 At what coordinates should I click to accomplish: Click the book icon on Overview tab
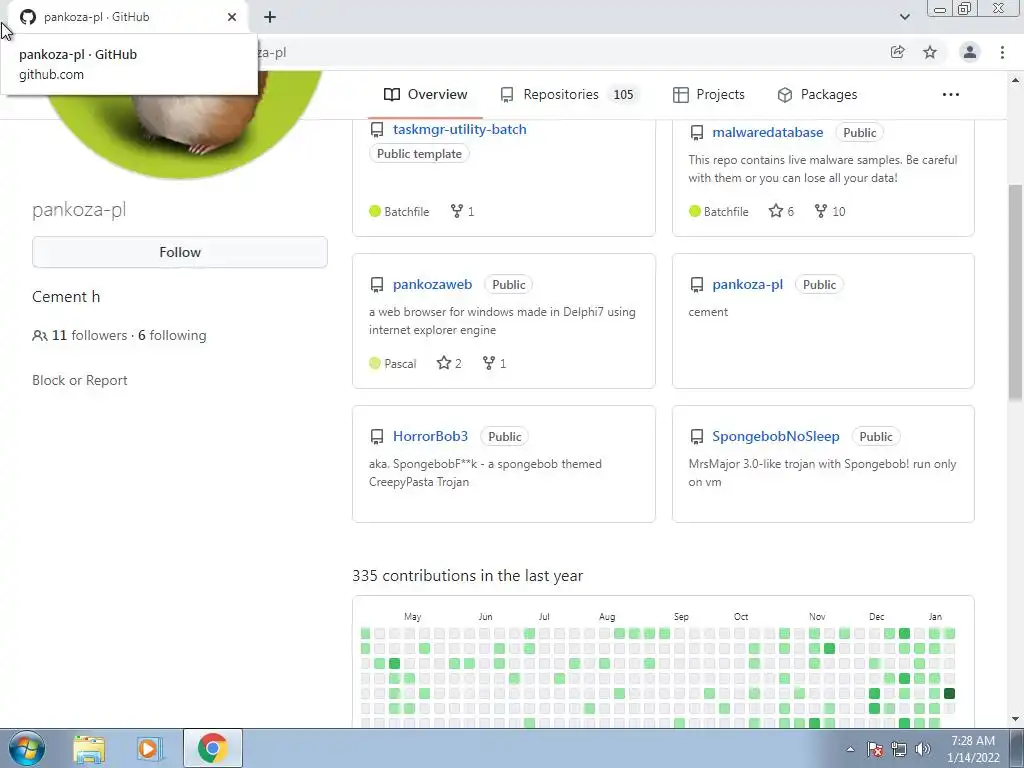(392, 95)
